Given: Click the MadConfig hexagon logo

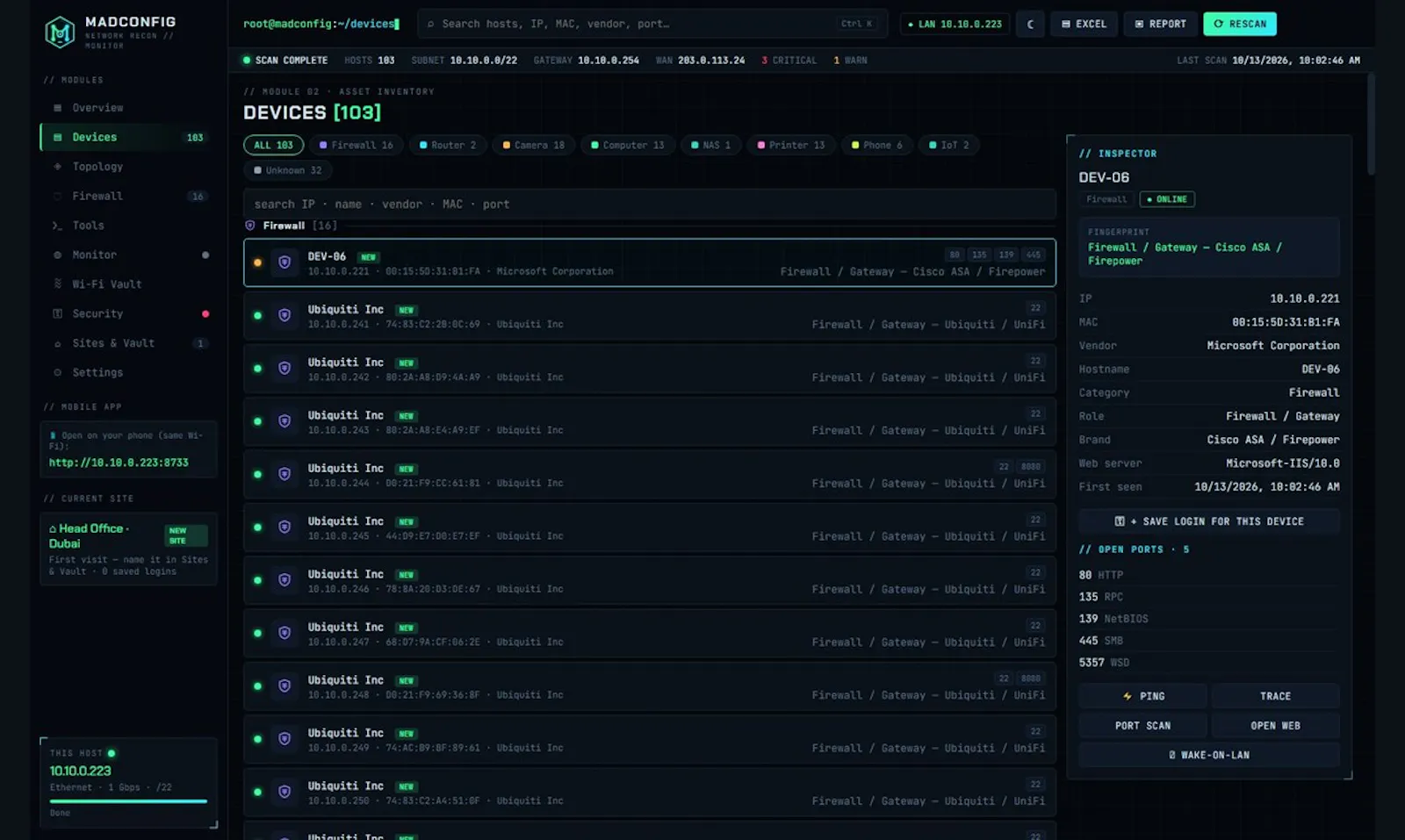Looking at the screenshot, I should [60, 32].
